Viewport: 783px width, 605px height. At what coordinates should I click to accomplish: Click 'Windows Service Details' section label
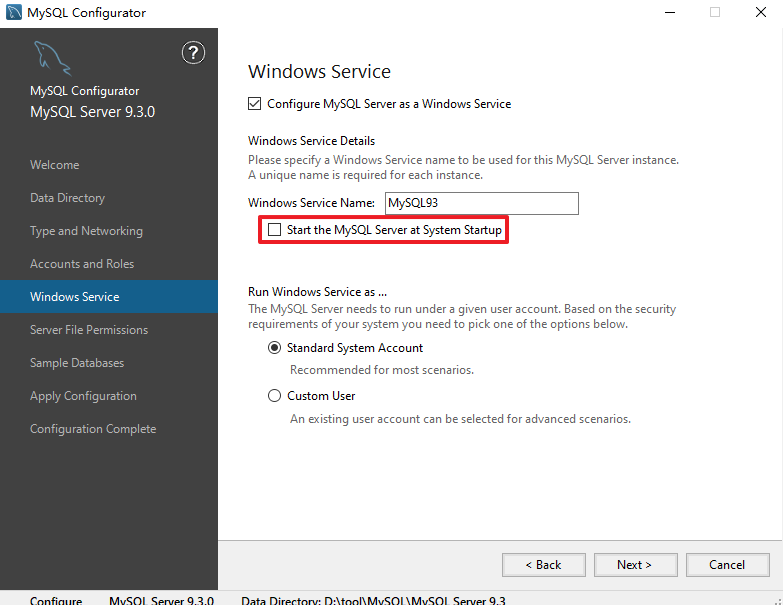pos(312,141)
